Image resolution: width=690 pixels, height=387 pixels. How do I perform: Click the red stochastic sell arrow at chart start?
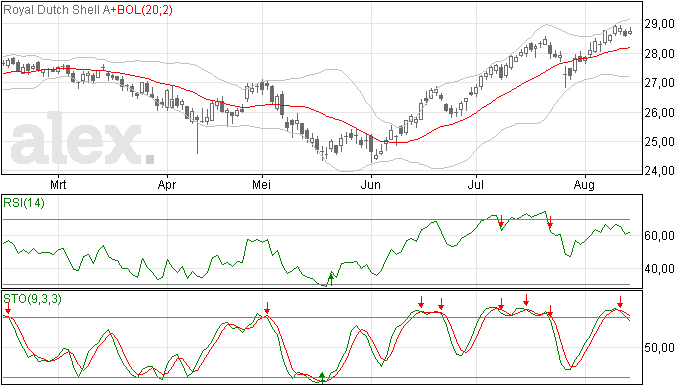click(x=8, y=308)
